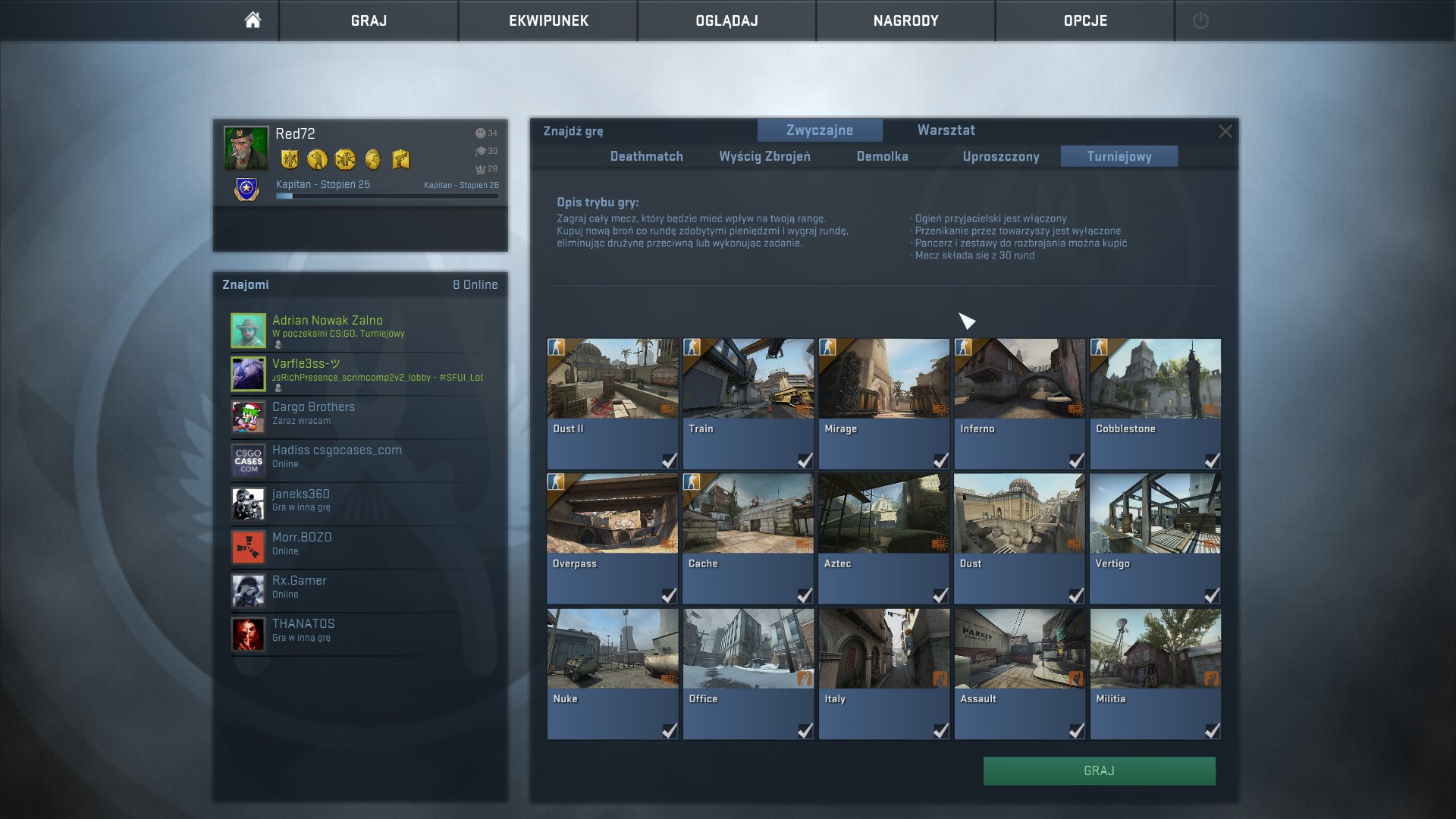The image size is (1456, 819).
Task: Open Adrian Nowak Zalno's friend avatar
Action: point(248,331)
